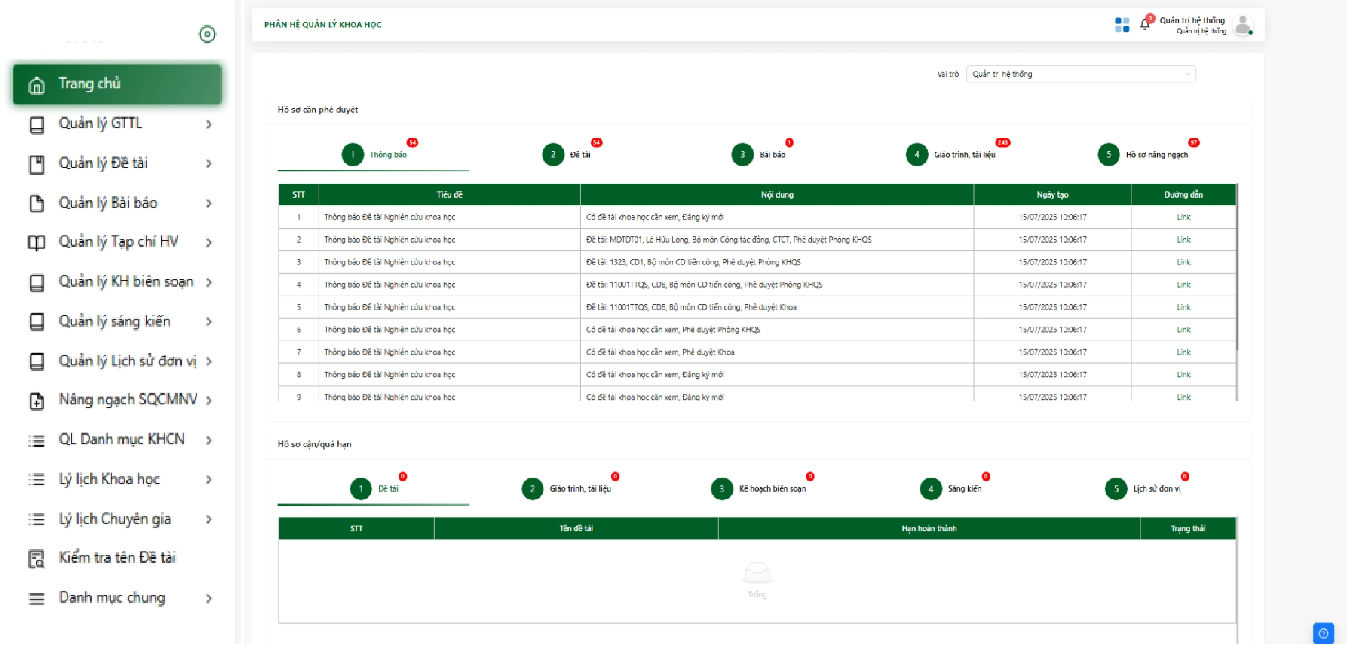Click the Link in row 5
Screen dimensions: 1348x645
(x=1183, y=307)
